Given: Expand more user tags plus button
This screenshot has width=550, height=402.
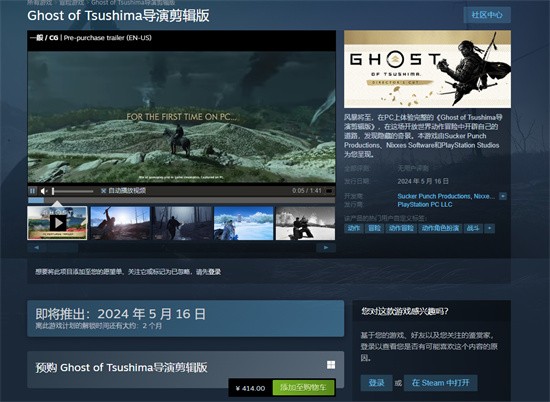Looking at the screenshot, I should [489, 228].
